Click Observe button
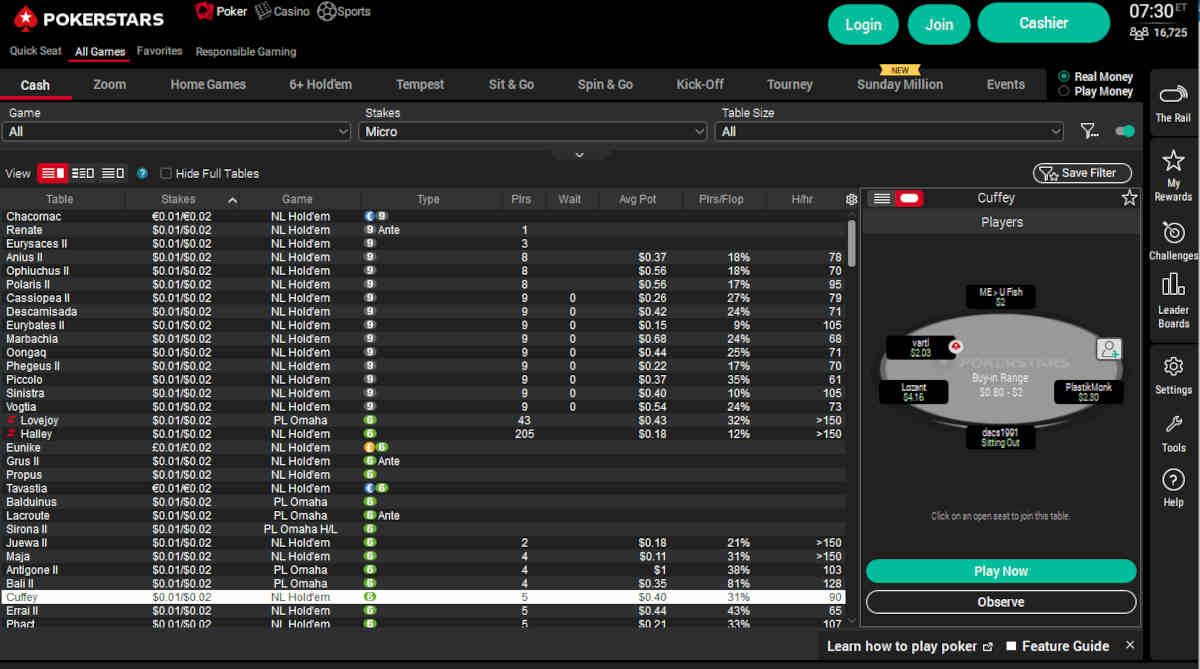The width and height of the screenshot is (1200, 669). pos(1001,602)
